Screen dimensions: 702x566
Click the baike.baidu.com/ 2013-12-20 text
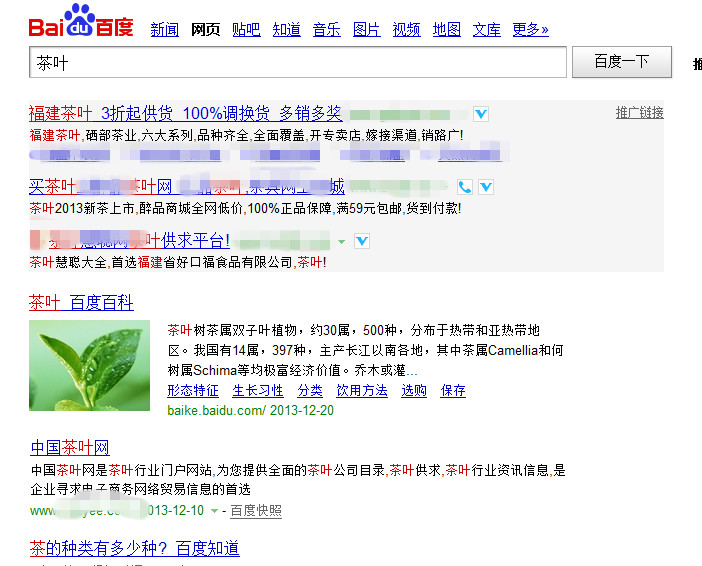point(250,410)
